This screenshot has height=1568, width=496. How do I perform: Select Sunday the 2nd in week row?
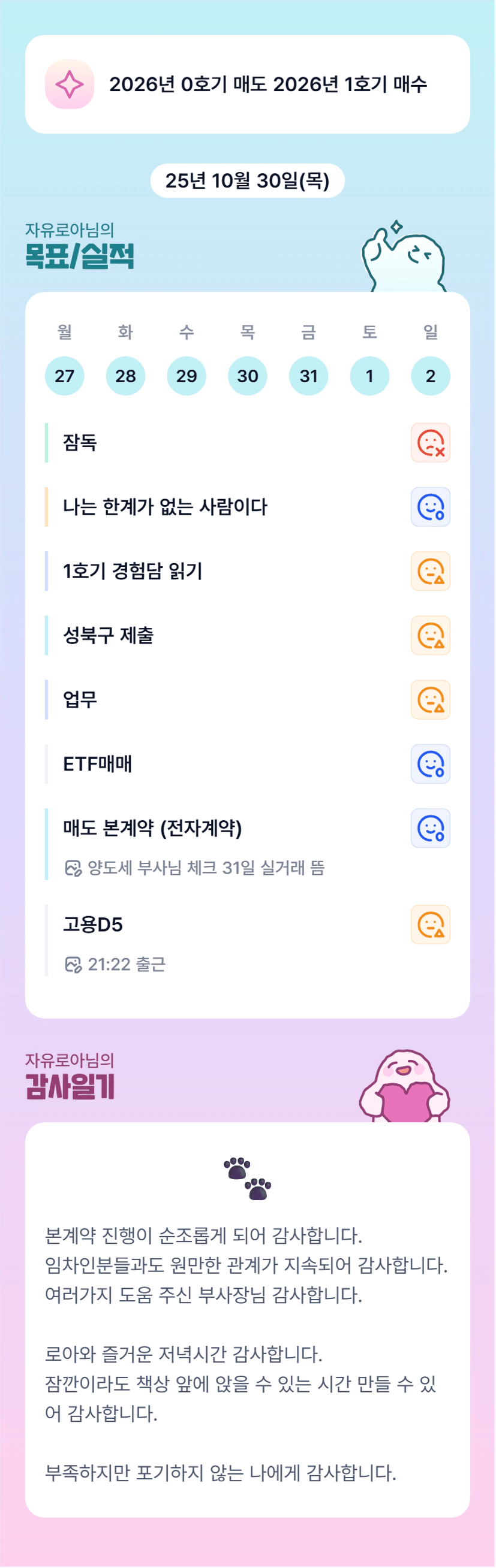click(x=430, y=376)
